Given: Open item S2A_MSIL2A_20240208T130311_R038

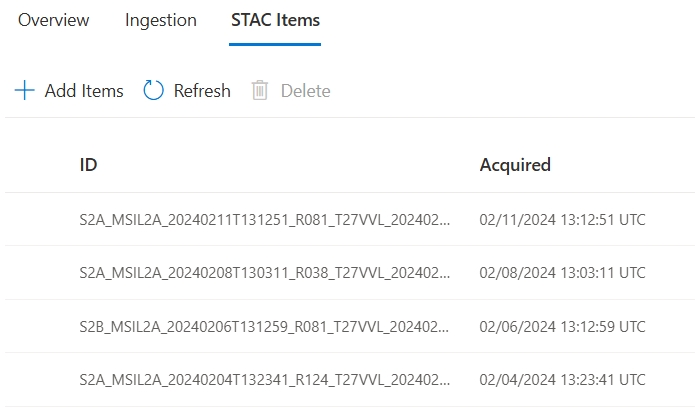Looking at the screenshot, I should coord(264,272).
